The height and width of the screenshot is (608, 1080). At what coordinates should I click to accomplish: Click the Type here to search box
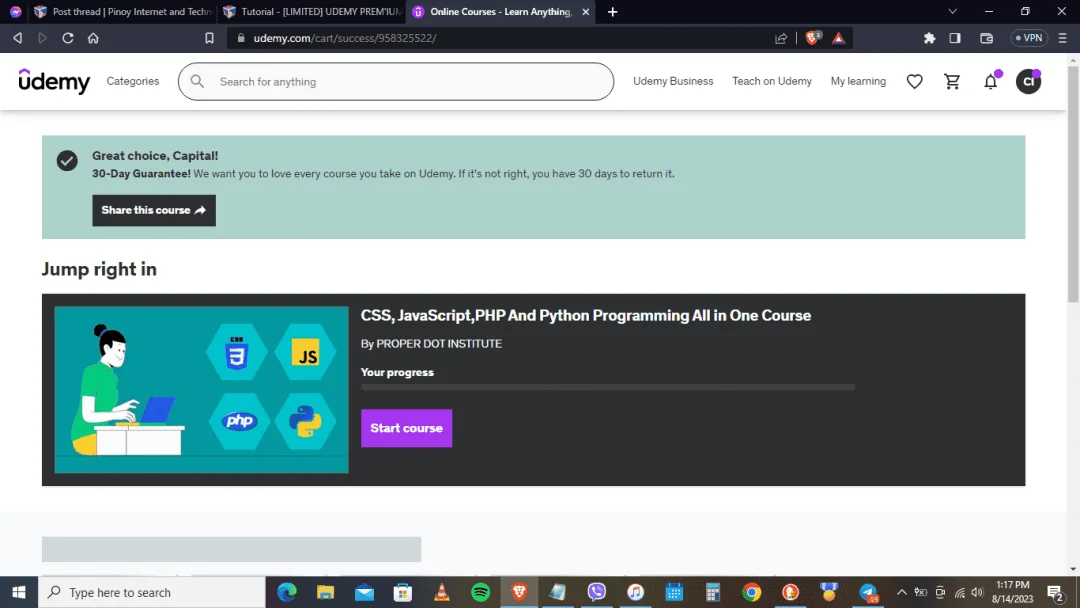click(x=152, y=592)
